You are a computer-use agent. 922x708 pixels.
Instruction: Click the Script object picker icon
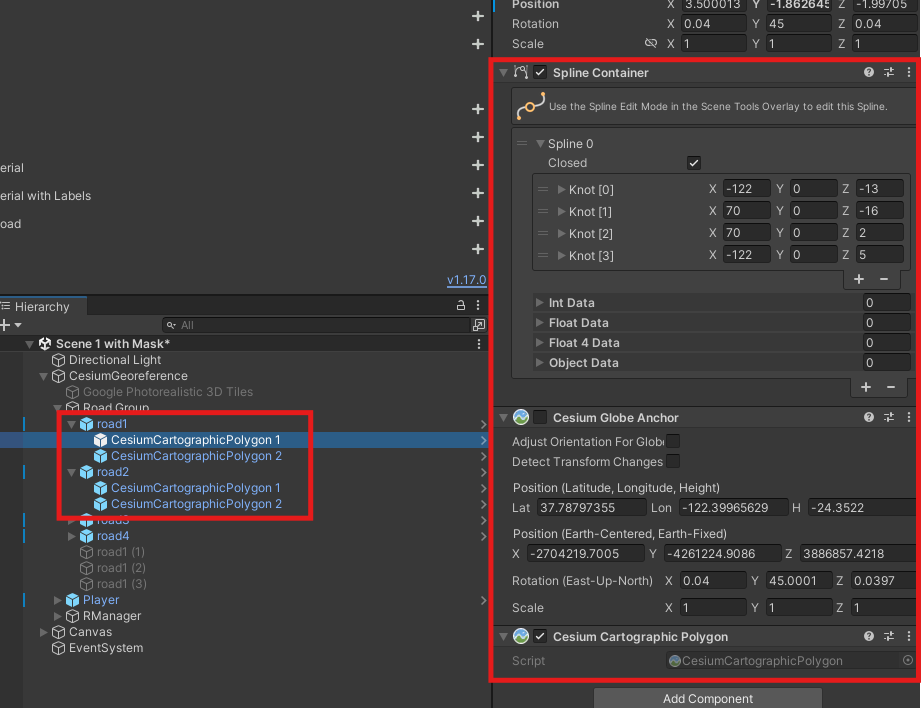tap(908, 660)
